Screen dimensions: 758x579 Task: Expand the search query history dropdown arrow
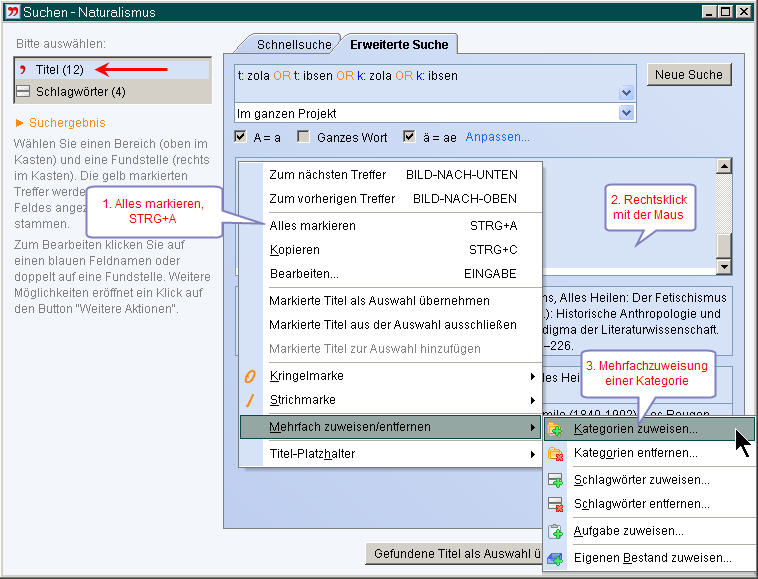pyautogui.click(x=626, y=92)
